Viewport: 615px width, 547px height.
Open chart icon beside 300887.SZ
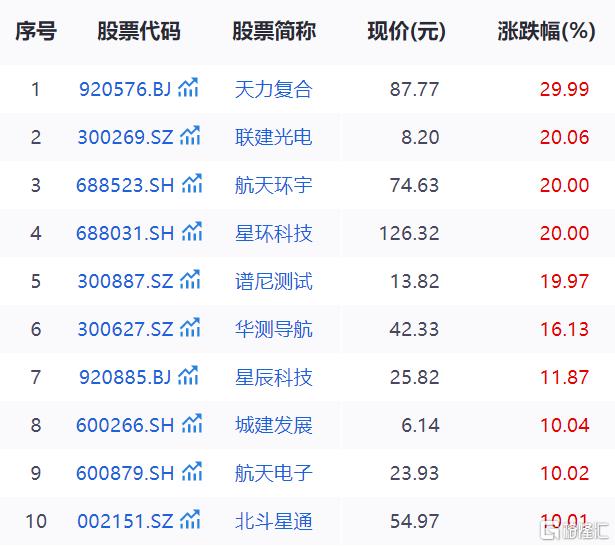coord(190,280)
